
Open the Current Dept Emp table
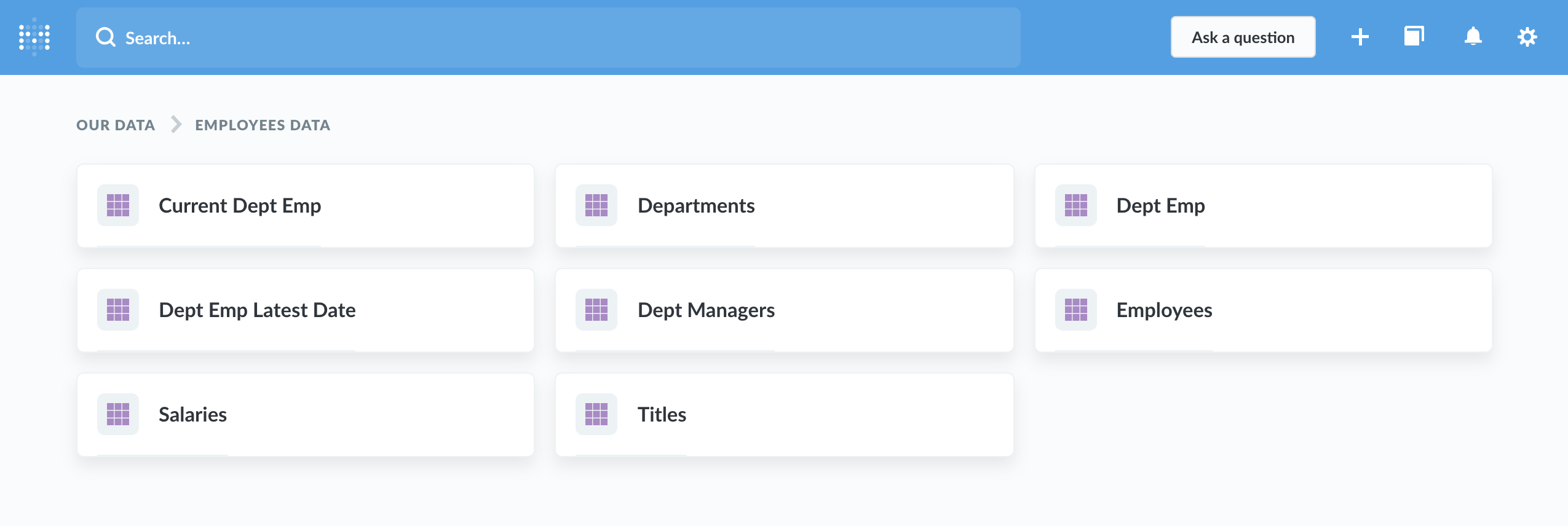click(x=306, y=206)
